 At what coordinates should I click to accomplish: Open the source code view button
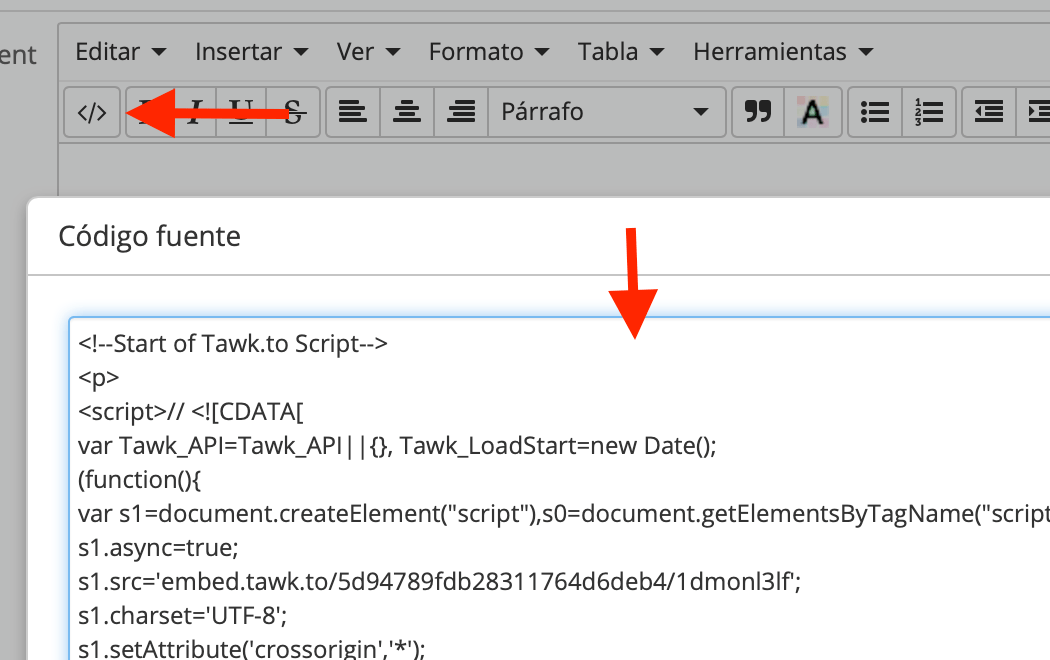pyautogui.click(x=92, y=112)
